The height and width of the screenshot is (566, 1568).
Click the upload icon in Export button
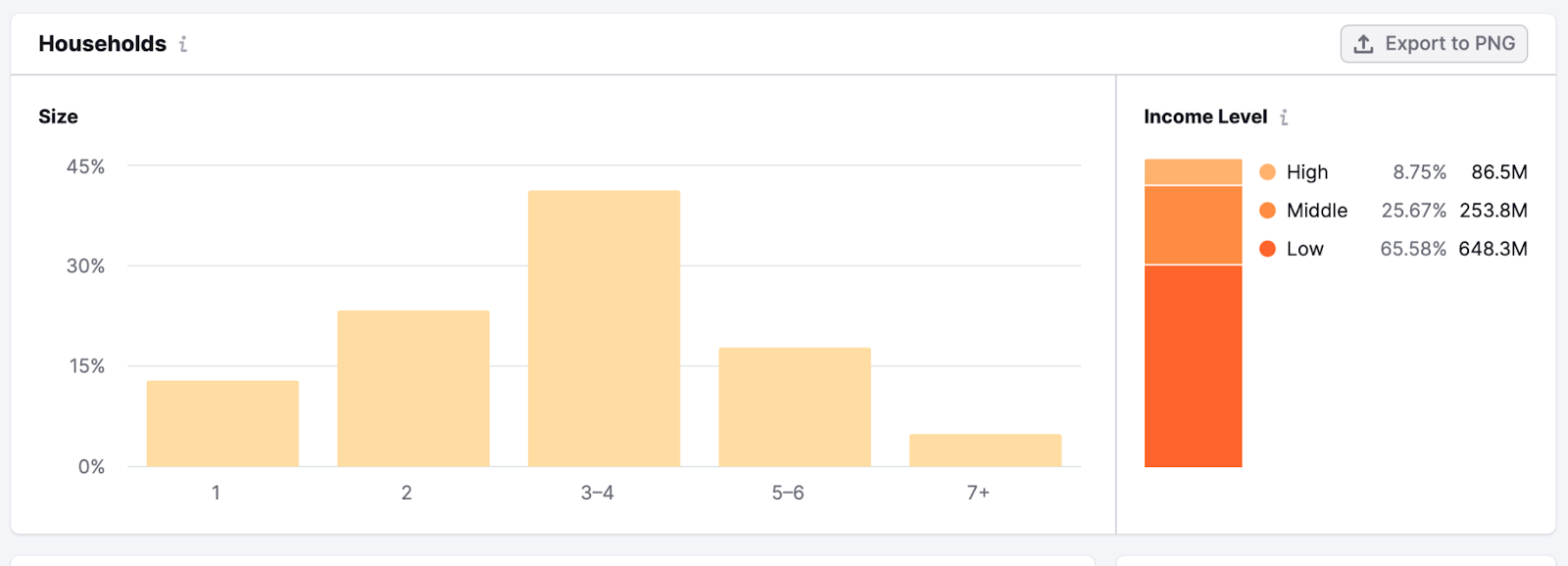(1363, 44)
